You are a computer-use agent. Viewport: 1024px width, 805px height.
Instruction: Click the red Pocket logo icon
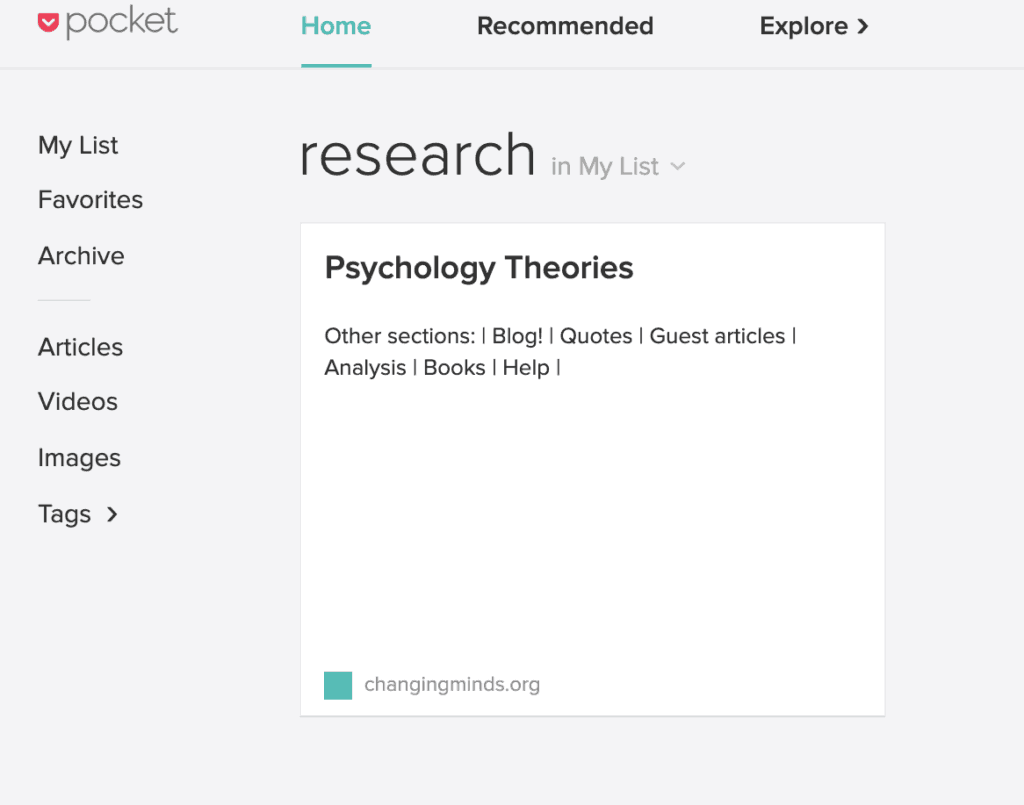click(48, 23)
